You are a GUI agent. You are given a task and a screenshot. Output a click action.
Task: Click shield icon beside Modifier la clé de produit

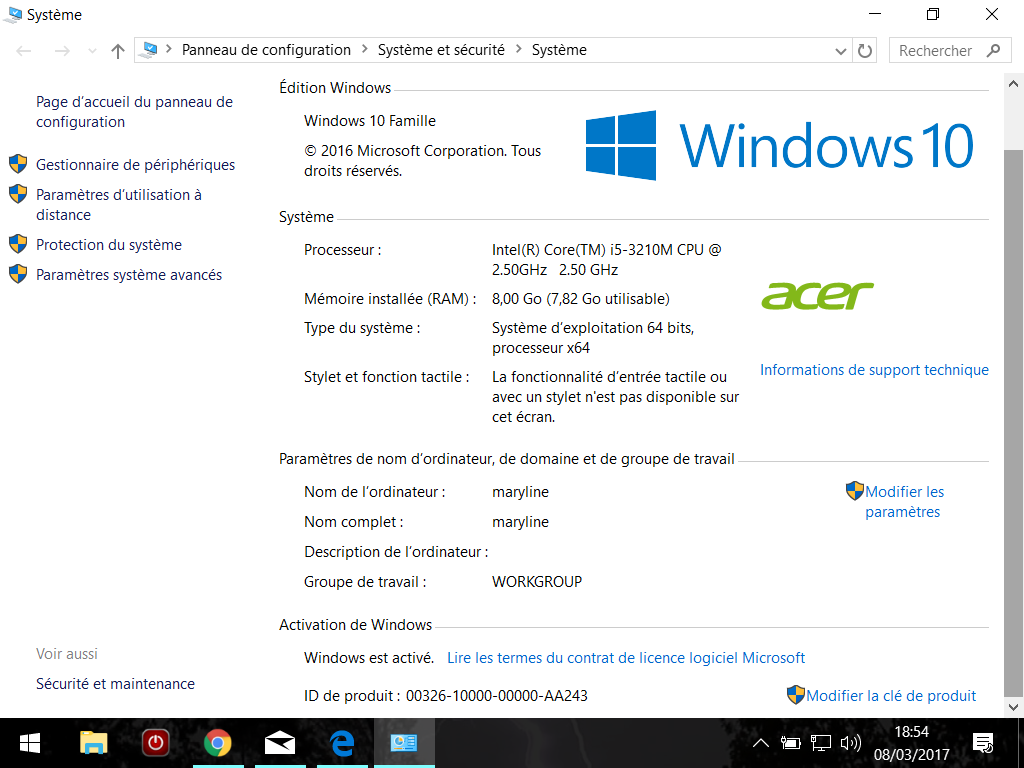795,695
